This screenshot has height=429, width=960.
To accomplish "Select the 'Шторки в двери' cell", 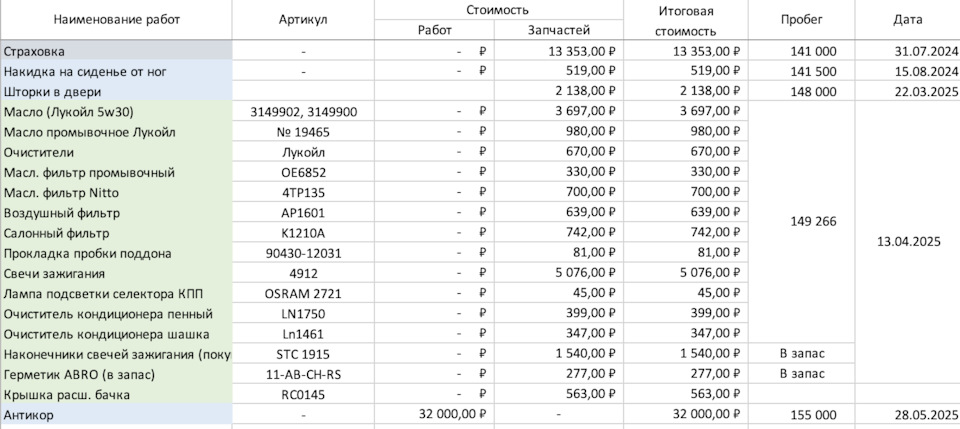I will click(x=116, y=92).
